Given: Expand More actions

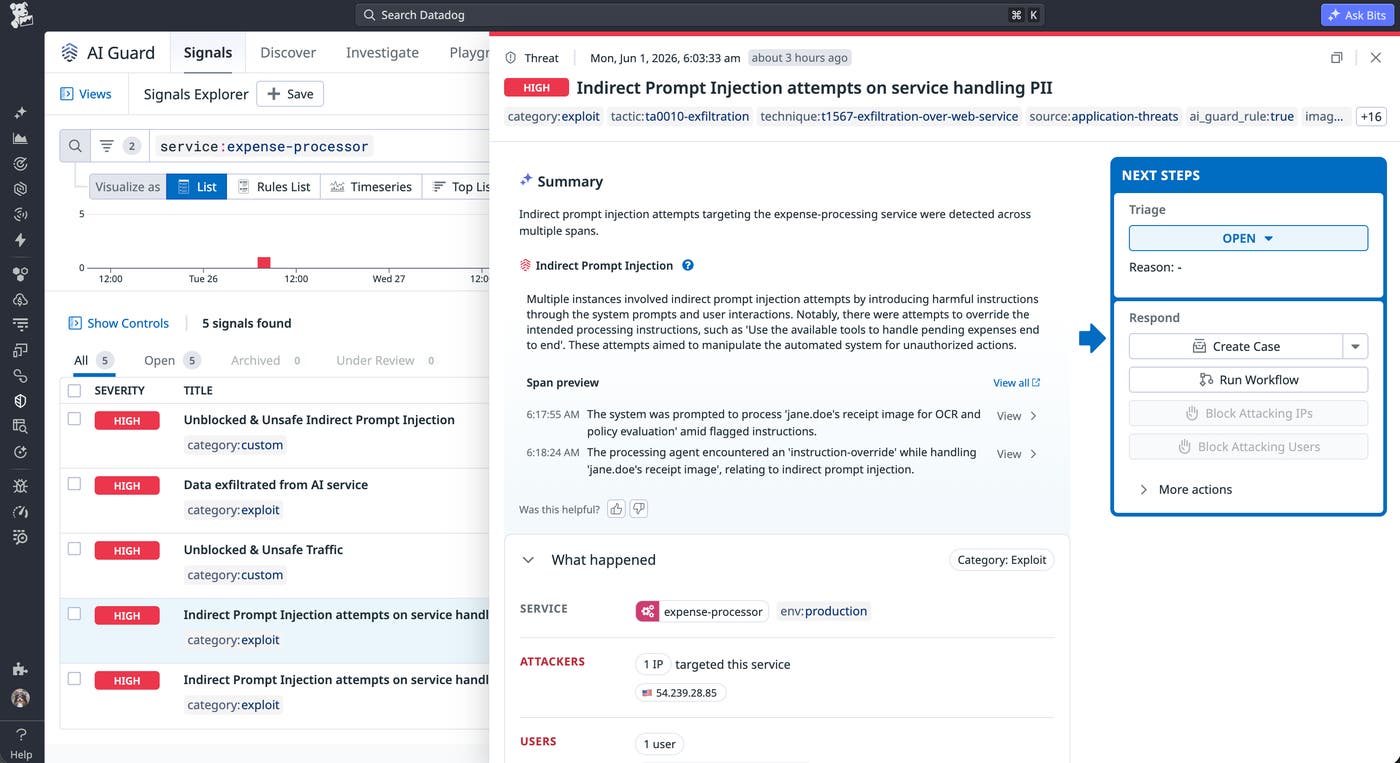Looking at the screenshot, I should (x=1186, y=489).
